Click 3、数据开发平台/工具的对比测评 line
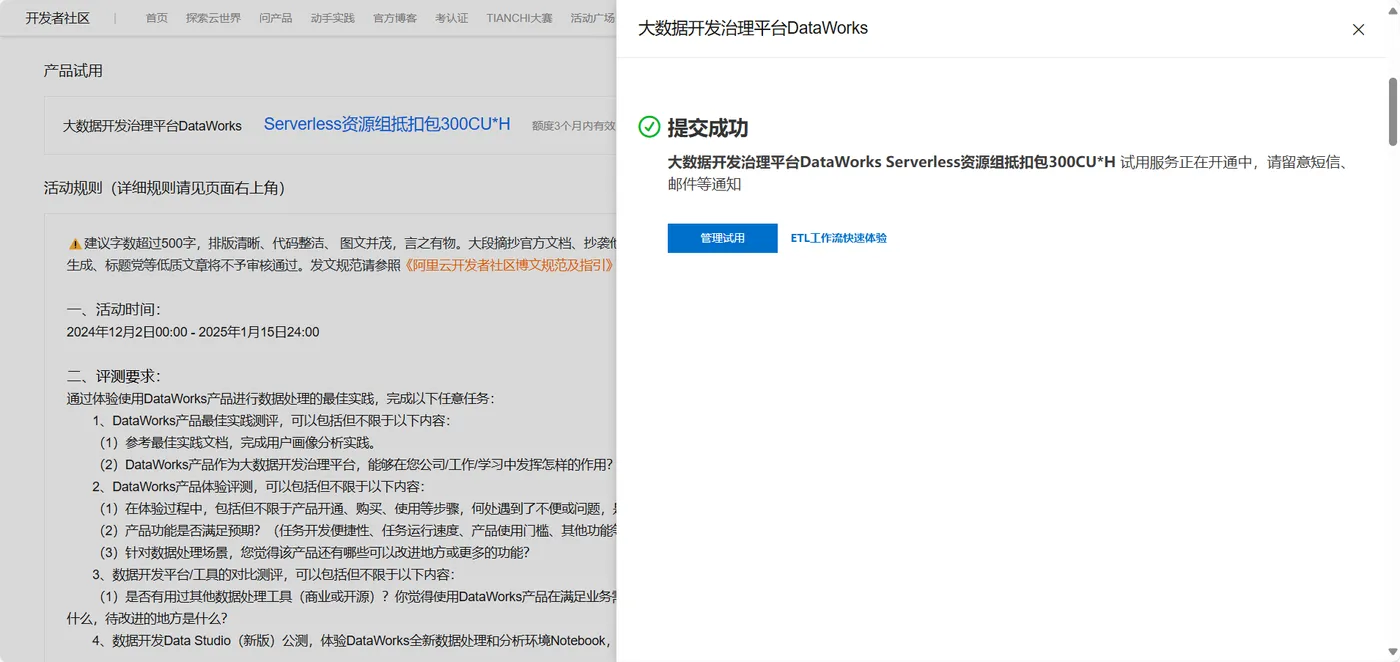The height and width of the screenshot is (662, 1400). click(273, 574)
